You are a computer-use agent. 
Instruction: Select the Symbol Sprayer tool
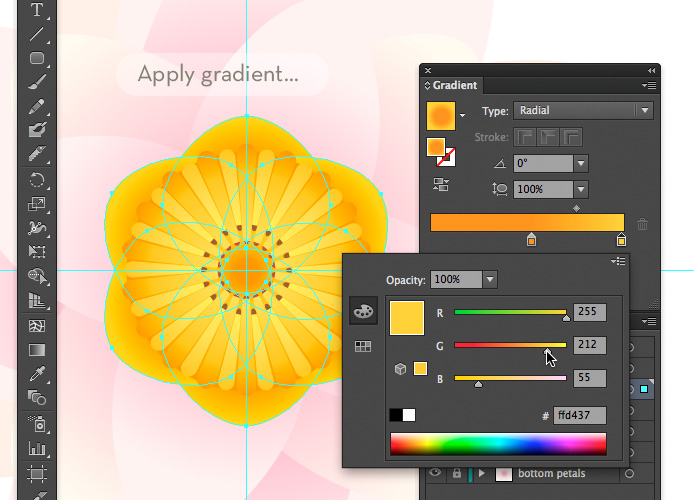click(x=37, y=423)
